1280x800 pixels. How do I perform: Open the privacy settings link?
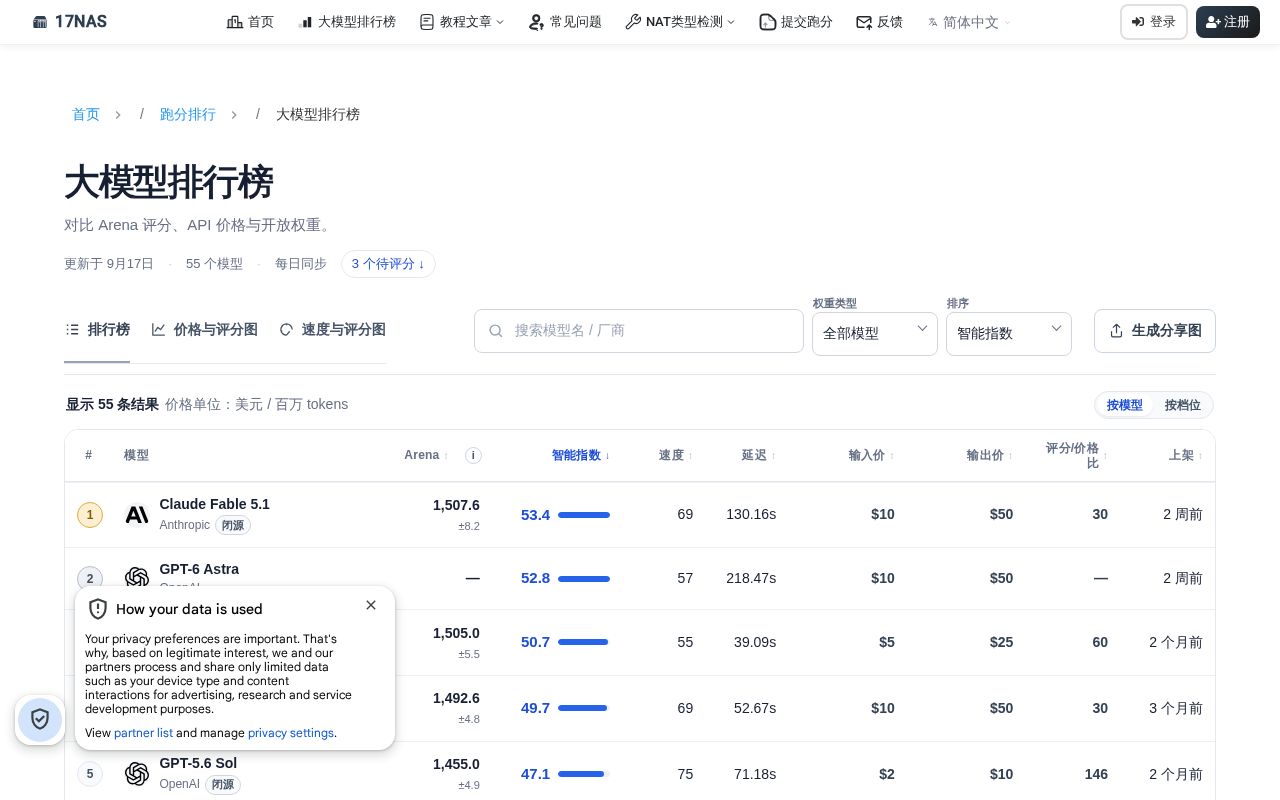tap(291, 733)
